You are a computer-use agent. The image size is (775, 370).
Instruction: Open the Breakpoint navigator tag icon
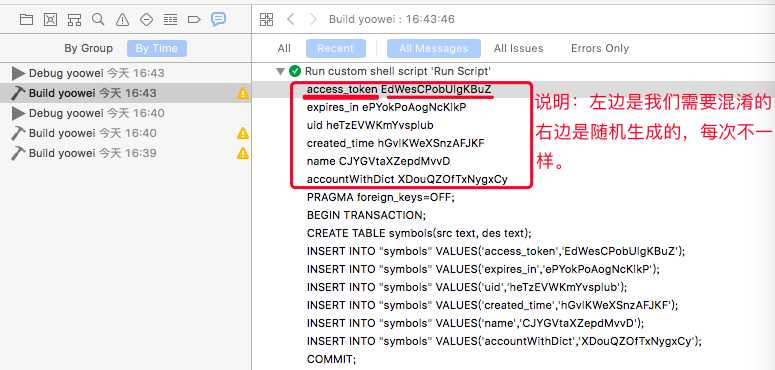tap(194, 20)
